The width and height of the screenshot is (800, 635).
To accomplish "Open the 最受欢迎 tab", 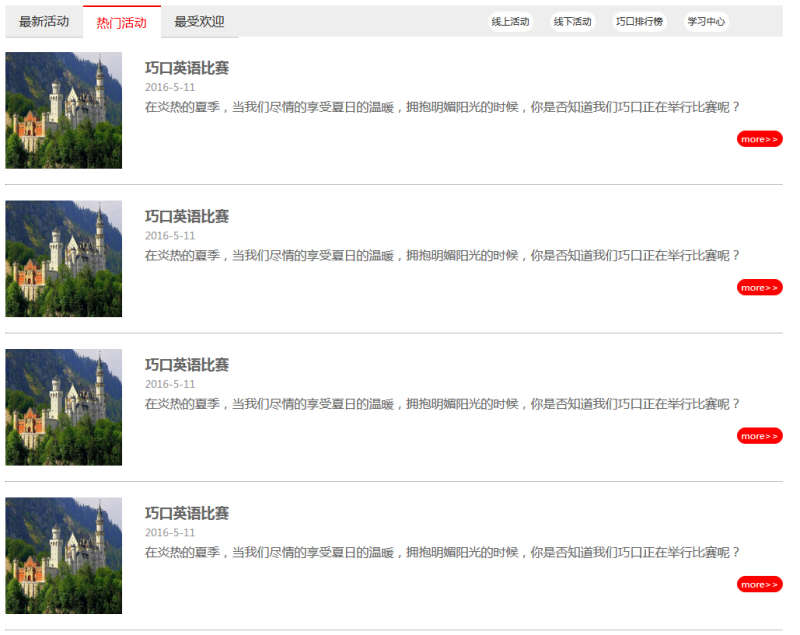I will [198, 21].
